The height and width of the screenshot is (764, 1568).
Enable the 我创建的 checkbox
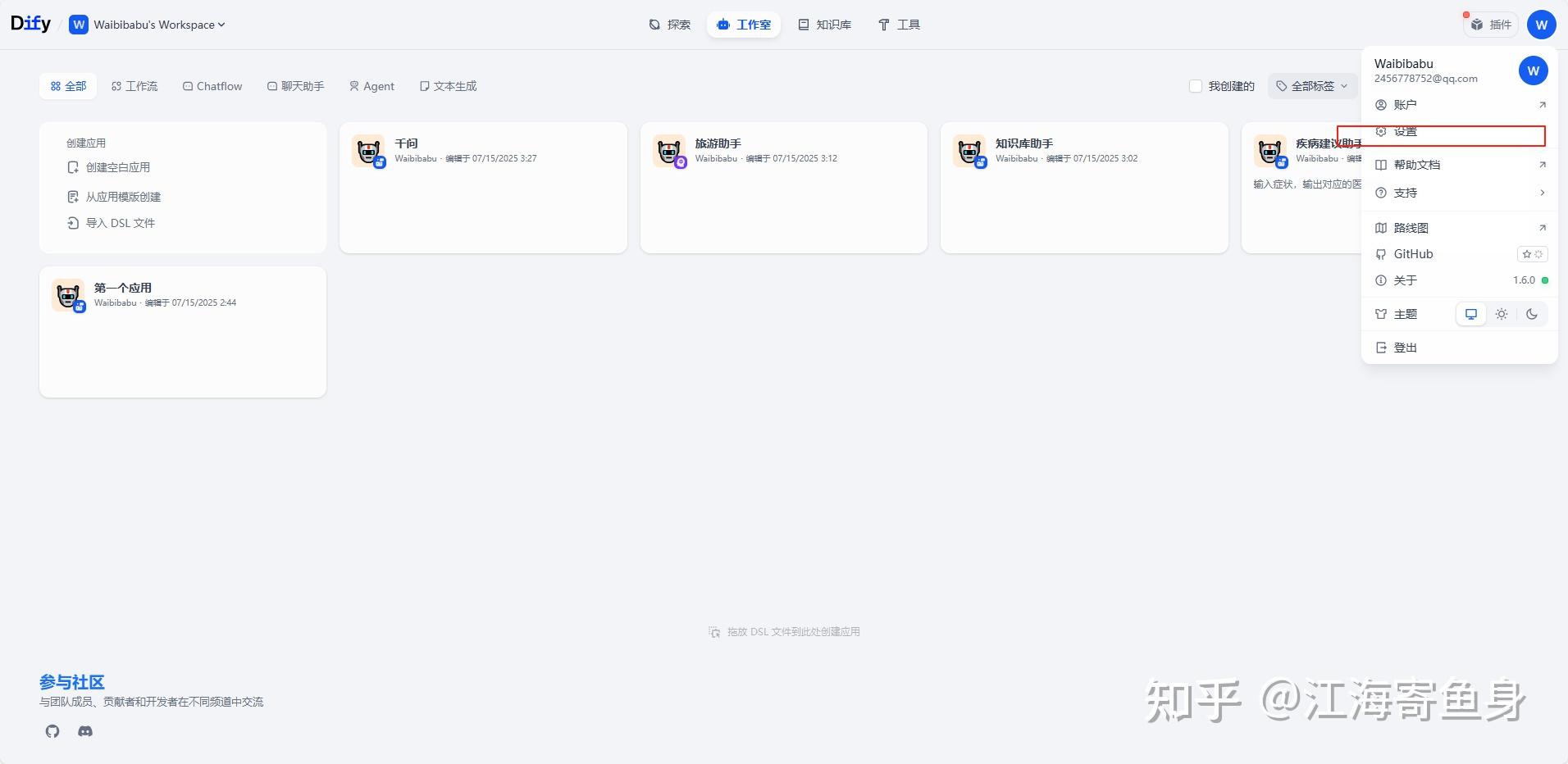click(x=1195, y=85)
